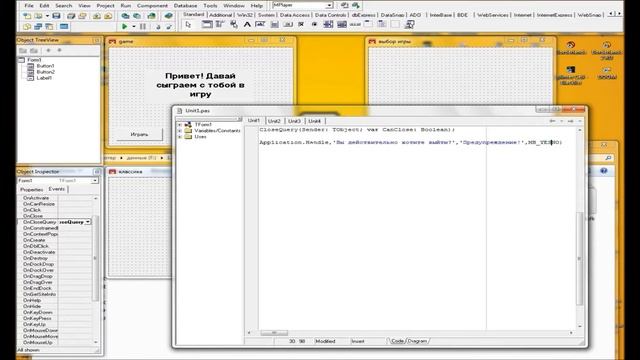Click the Pause button in debug toolbar
This screenshot has height=360, width=640.
tap(143, 27)
